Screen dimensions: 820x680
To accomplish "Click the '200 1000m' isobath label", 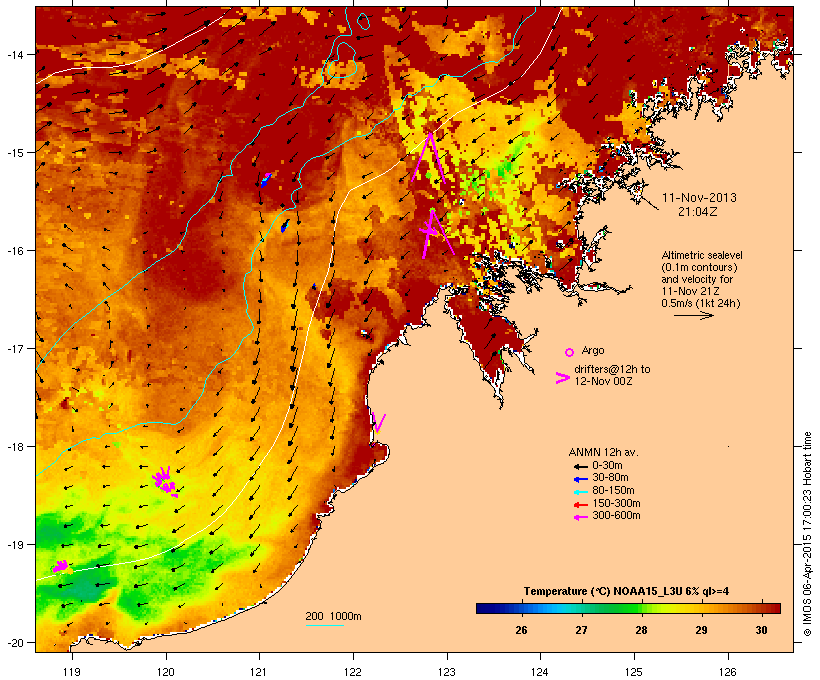I will click(333, 616).
